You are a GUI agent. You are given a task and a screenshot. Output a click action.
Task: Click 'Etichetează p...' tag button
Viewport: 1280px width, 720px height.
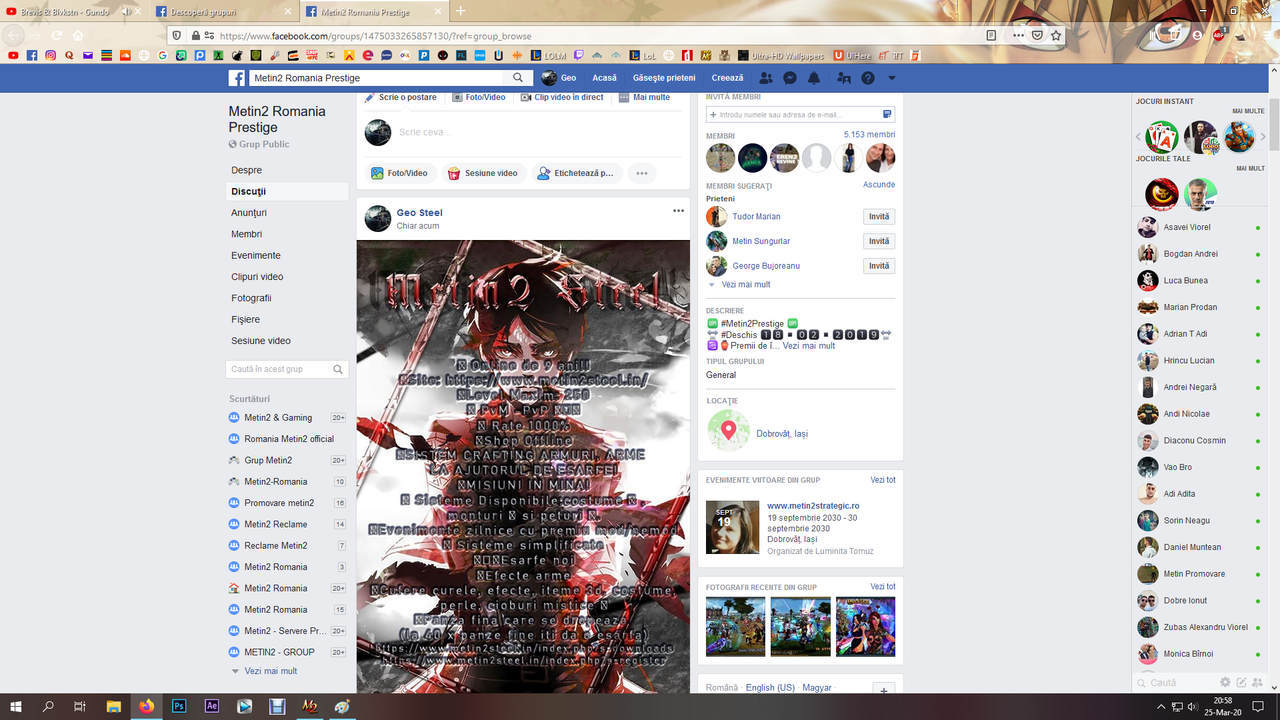pyautogui.click(x=576, y=173)
